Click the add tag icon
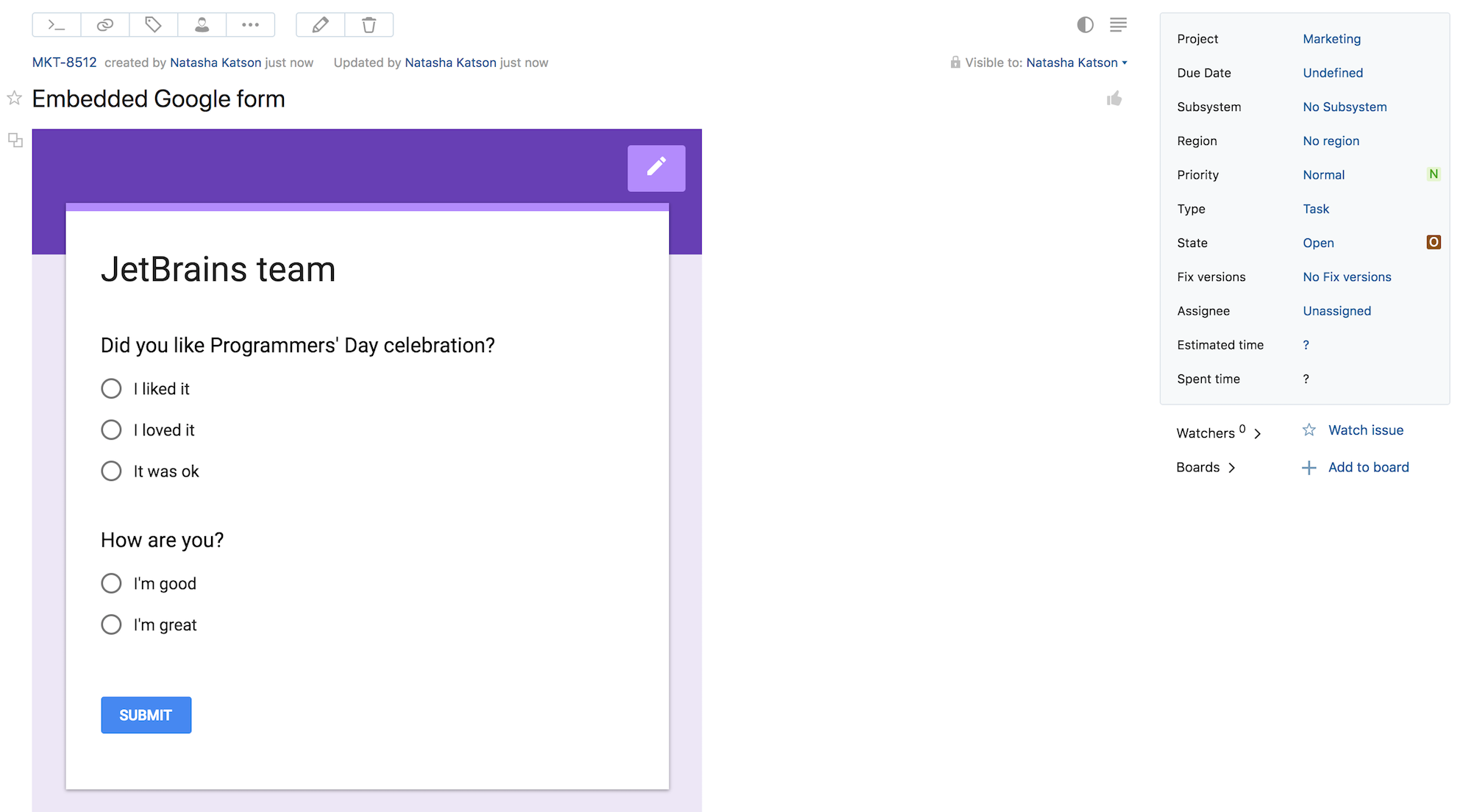The height and width of the screenshot is (812, 1471). point(153,25)
